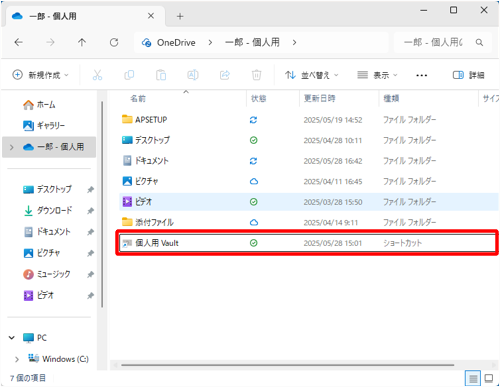
Task: Open the 並べ替え sort dropdown
Action: [311, 75]
